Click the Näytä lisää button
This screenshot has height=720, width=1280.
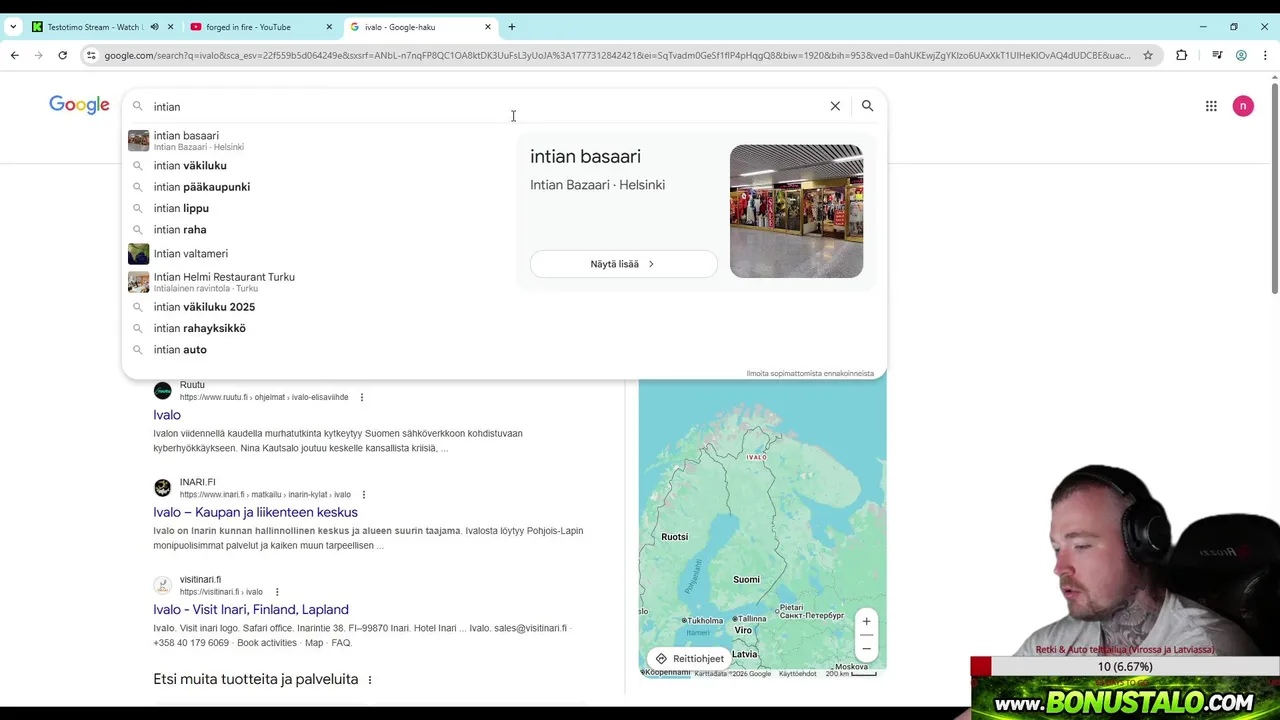click(623, 264)
